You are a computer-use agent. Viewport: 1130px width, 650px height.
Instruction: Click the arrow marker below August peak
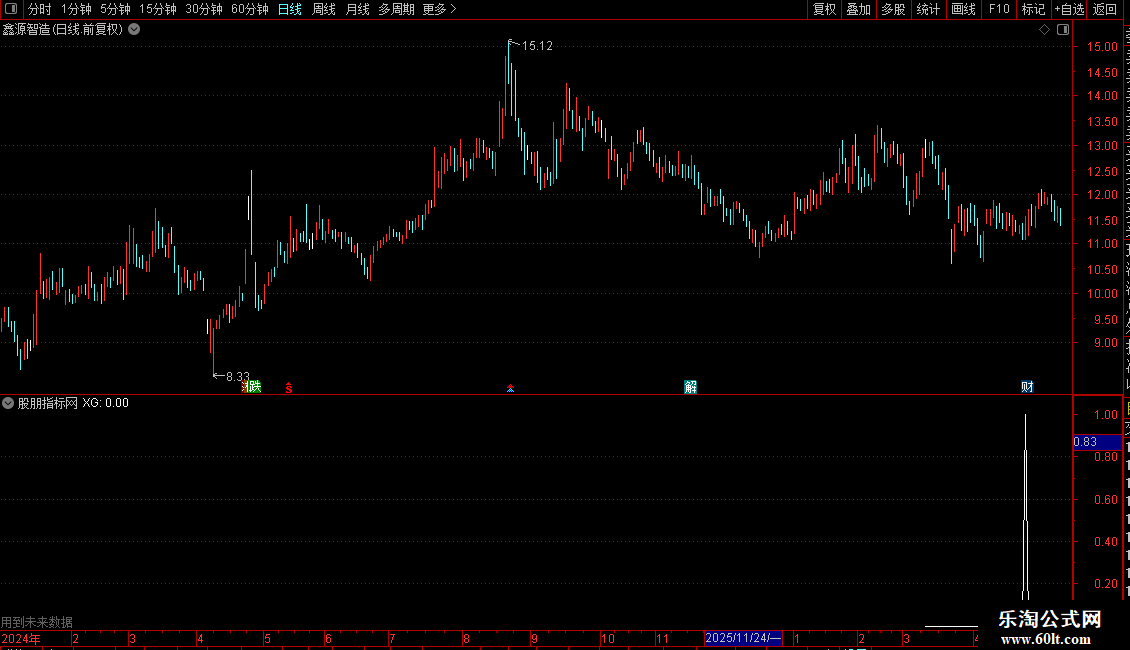(510, 388)
